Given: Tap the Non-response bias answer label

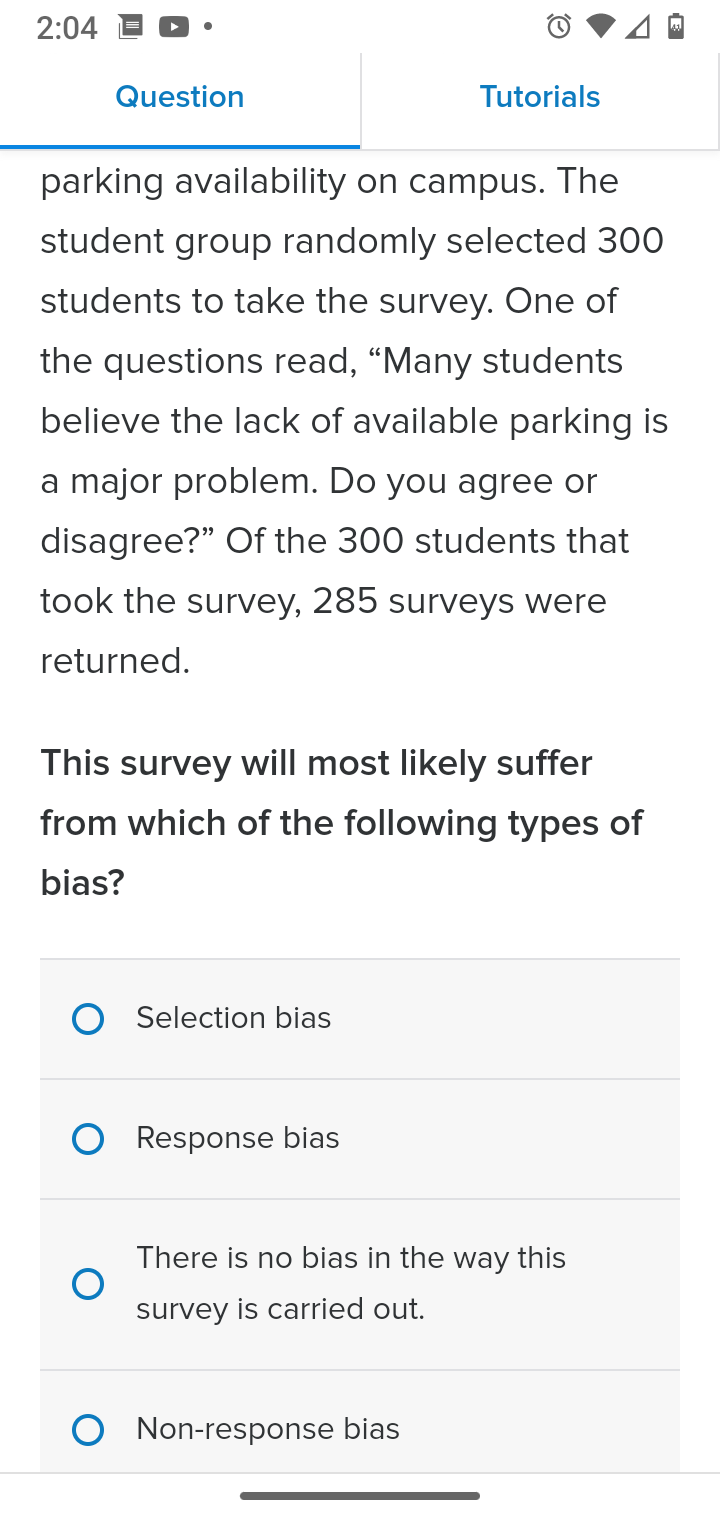Looking at the screenshot, I should [x=268, y=1429].
